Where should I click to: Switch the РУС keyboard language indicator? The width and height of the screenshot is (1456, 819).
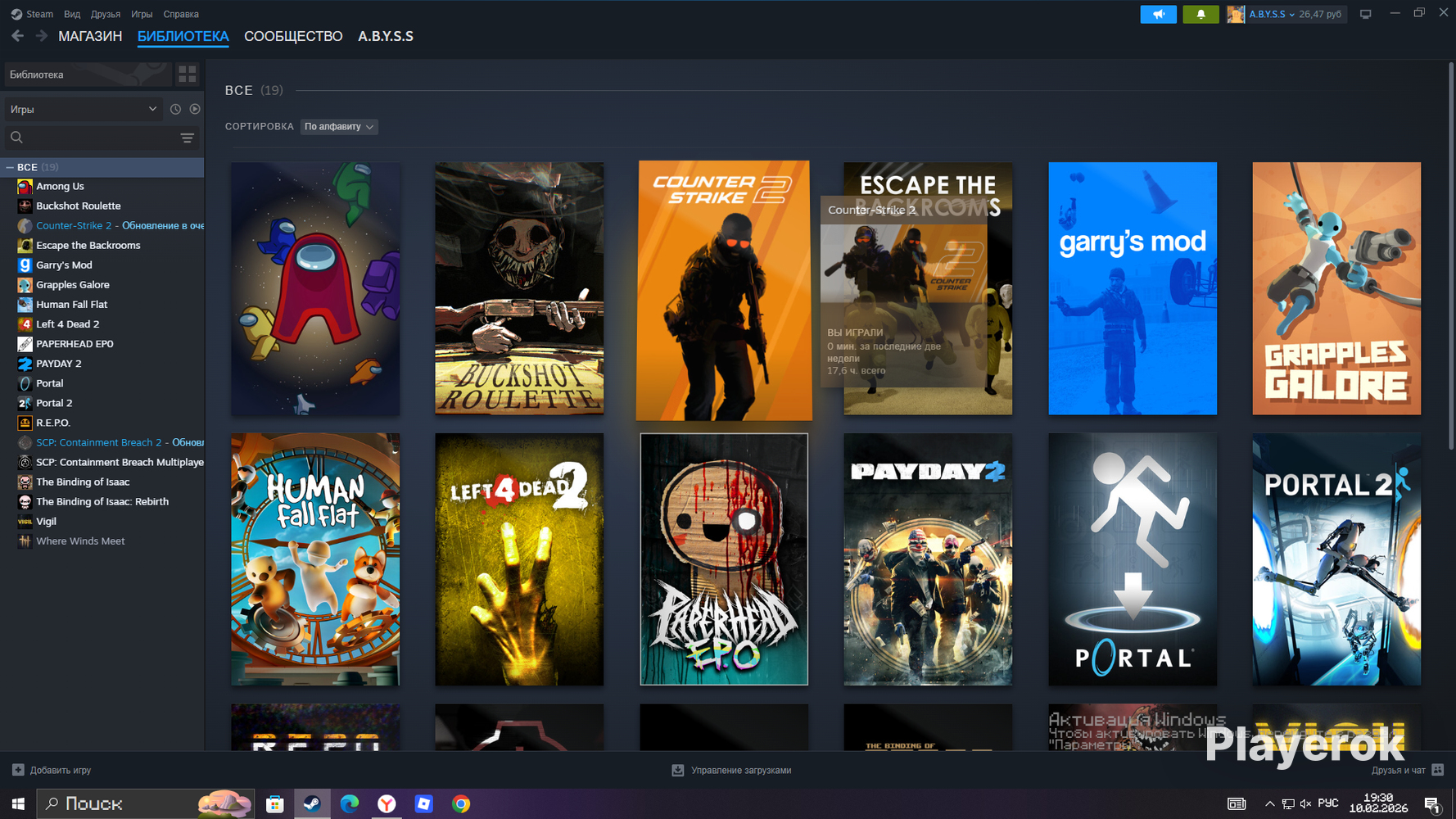(1327, 803)
